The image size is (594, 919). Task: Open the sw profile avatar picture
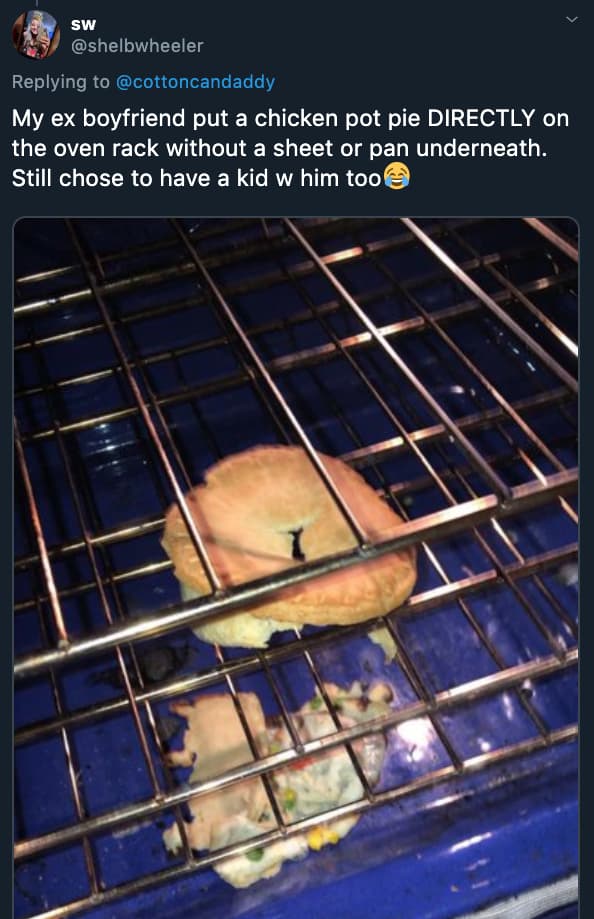[x=36, y=34]
